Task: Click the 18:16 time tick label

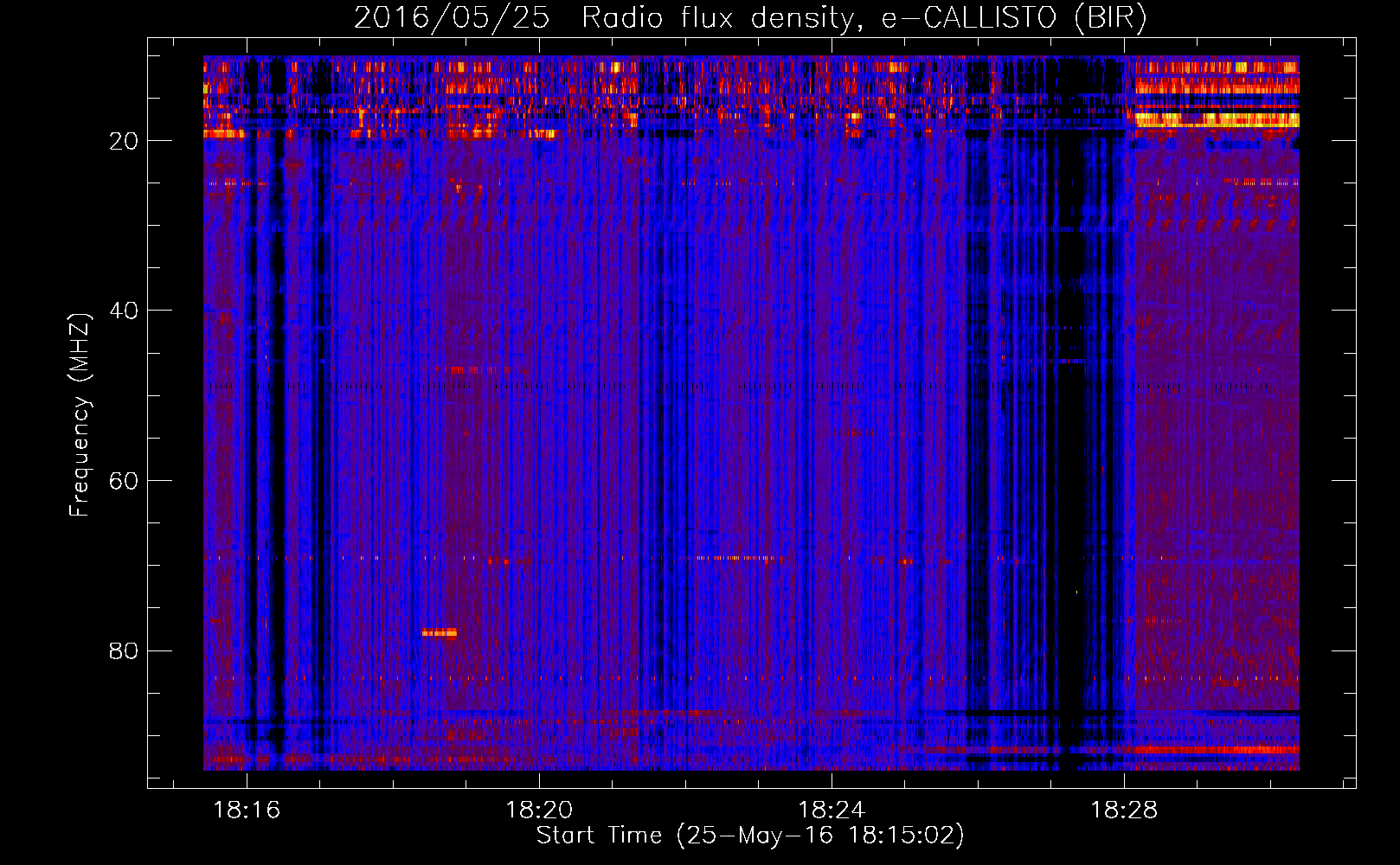Action: point(247,811)
